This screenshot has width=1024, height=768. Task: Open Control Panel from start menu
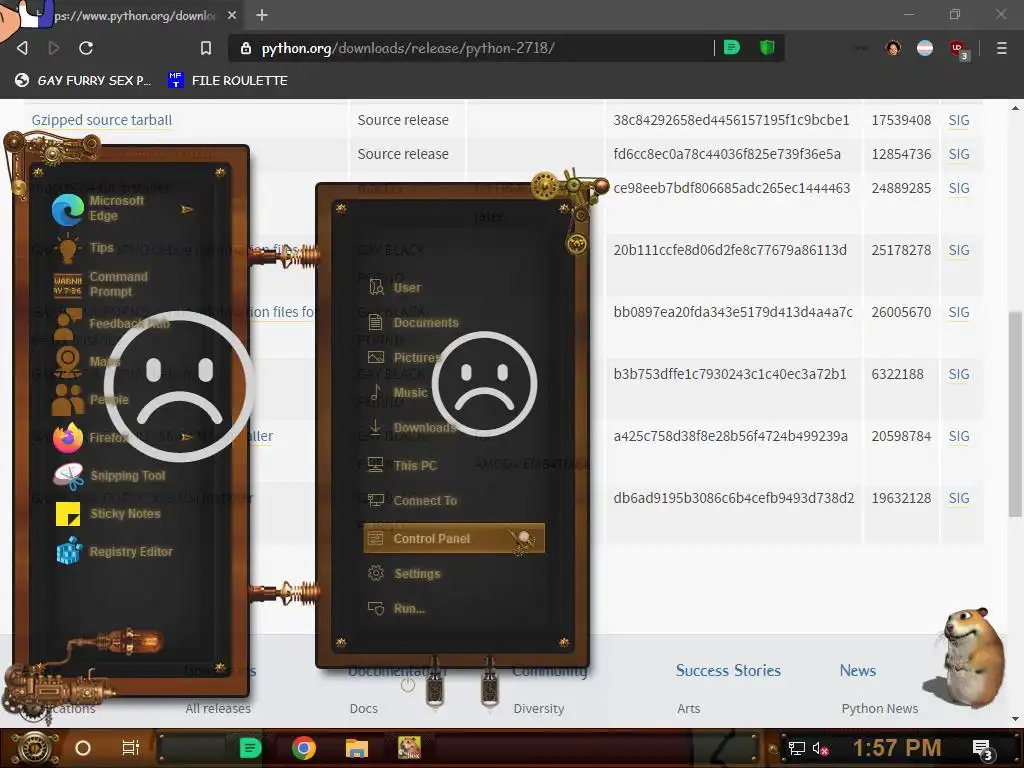[454, 539]
